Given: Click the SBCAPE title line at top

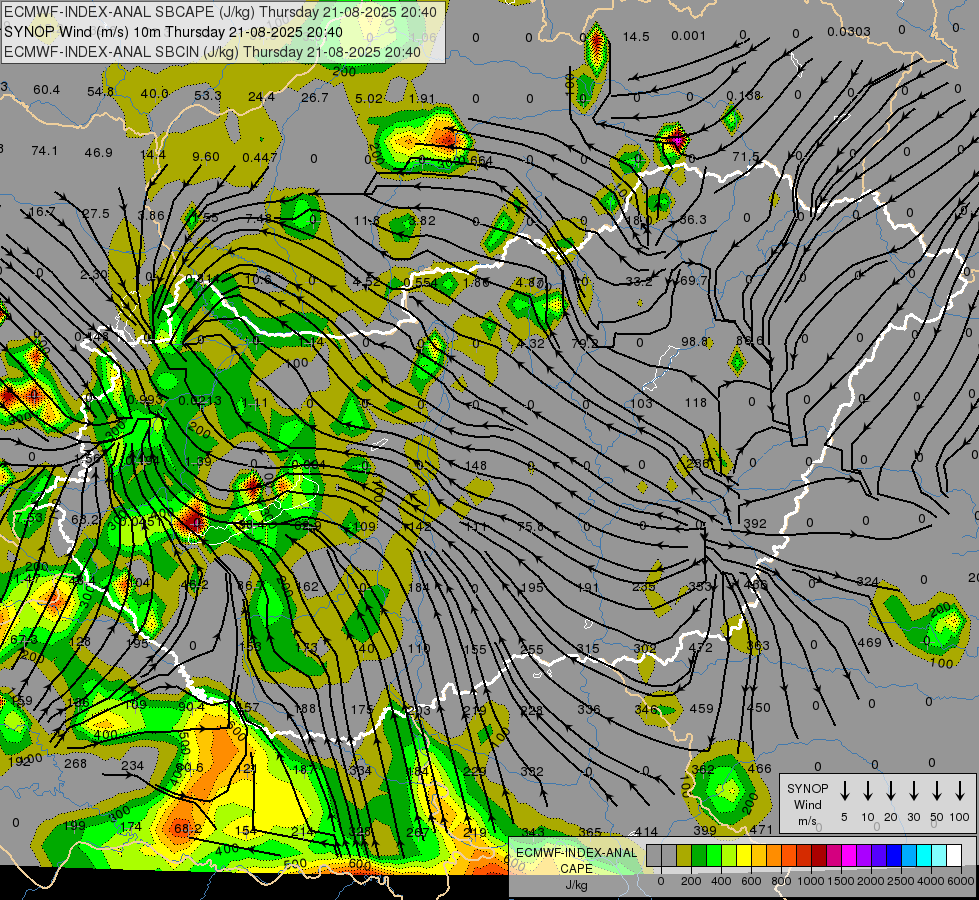Looking at the screenshot, I should tap(220, 12).
